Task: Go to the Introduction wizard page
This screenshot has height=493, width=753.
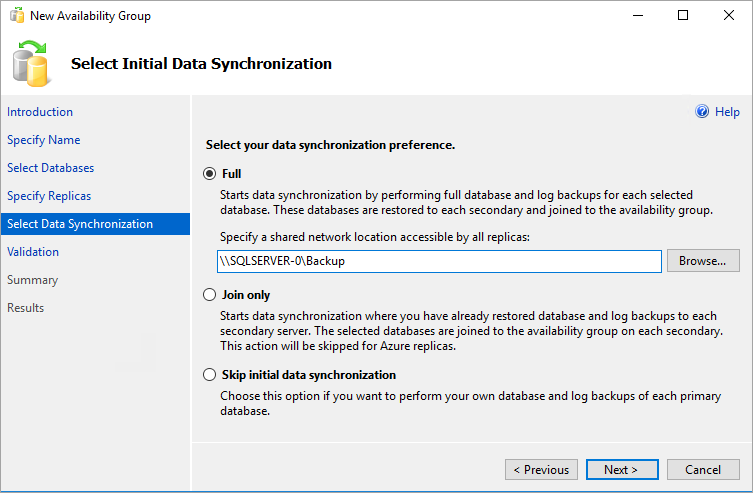Action: pyautogui.click(x=40, y=112)
